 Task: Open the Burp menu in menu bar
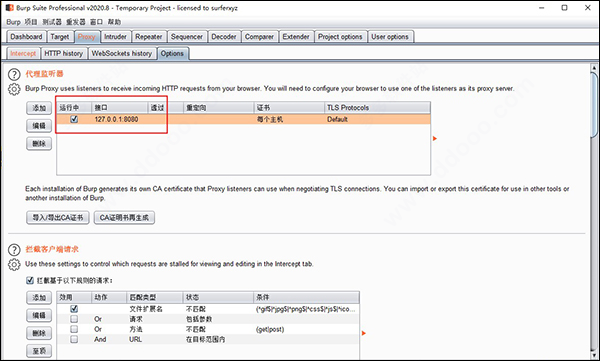[x=13, y=22]
